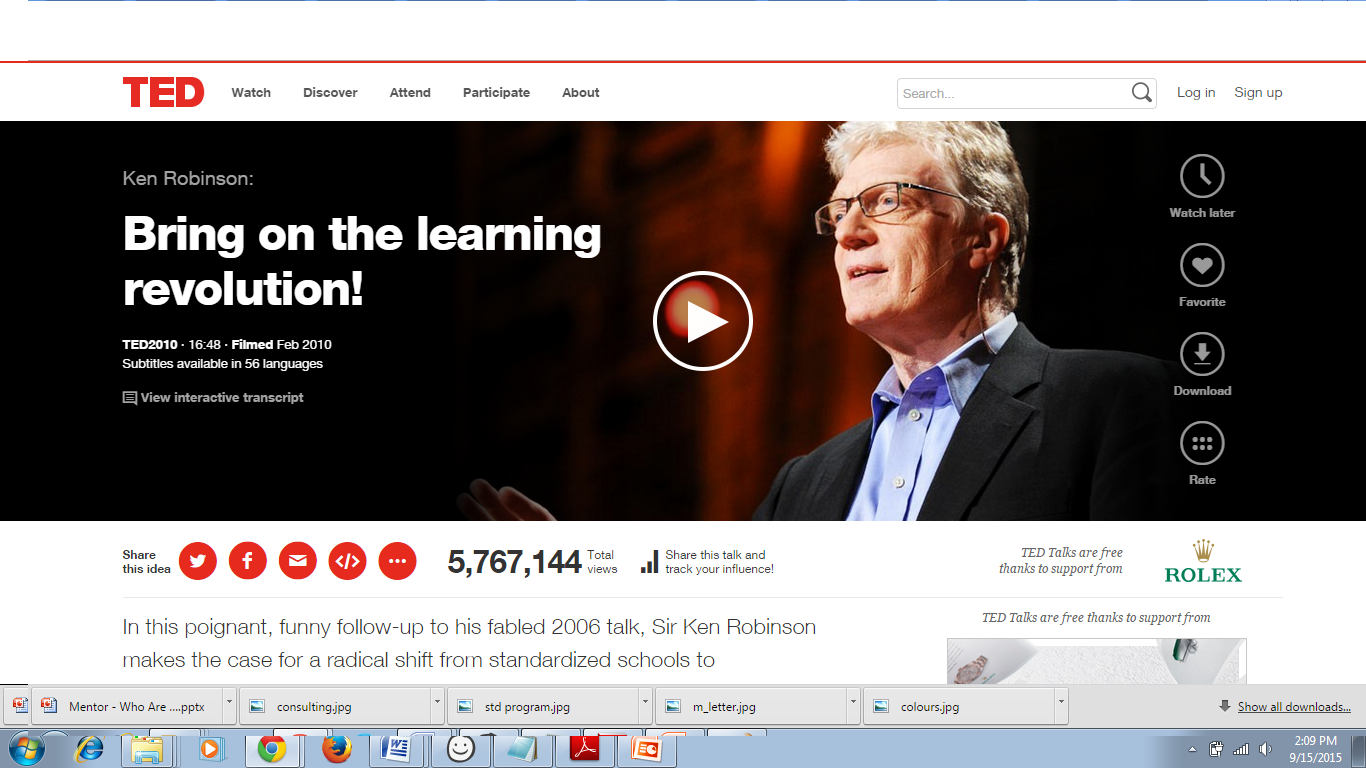Click the network signal tray icon
The image size is (1366, 768).
[1241, 749]
